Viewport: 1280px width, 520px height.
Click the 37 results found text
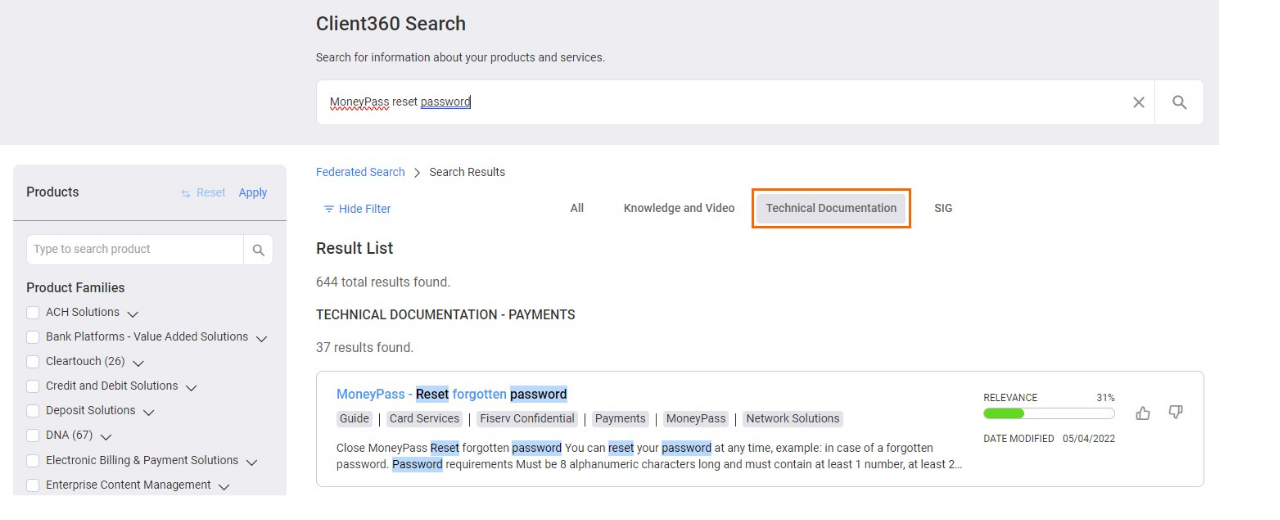tap(365, 347)
